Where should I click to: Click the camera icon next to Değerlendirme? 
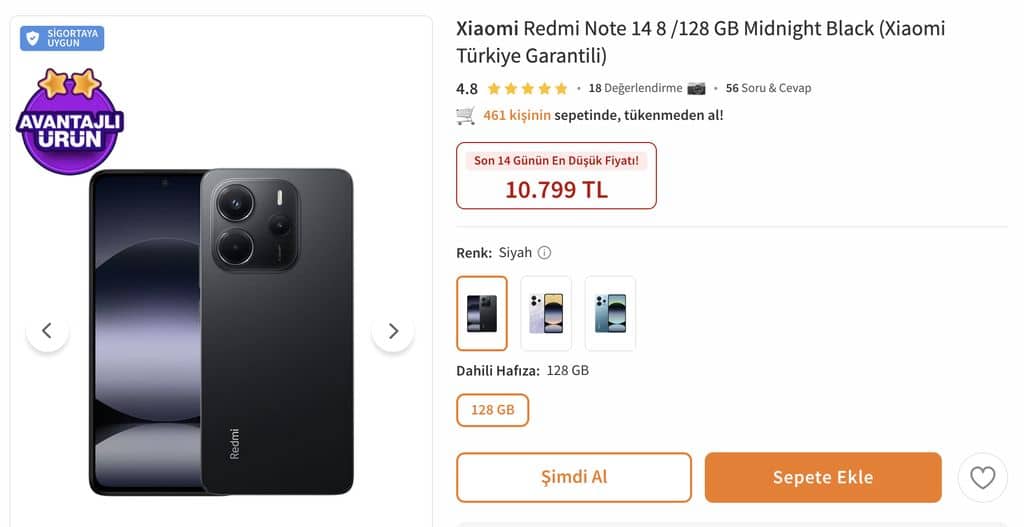pyautogui.click(x=696, y=88)
